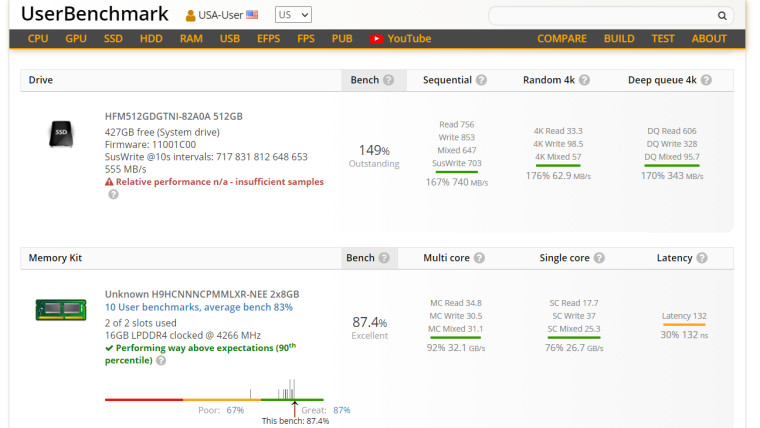
Task: Open the US country dropdown
Action: point(293,15)
